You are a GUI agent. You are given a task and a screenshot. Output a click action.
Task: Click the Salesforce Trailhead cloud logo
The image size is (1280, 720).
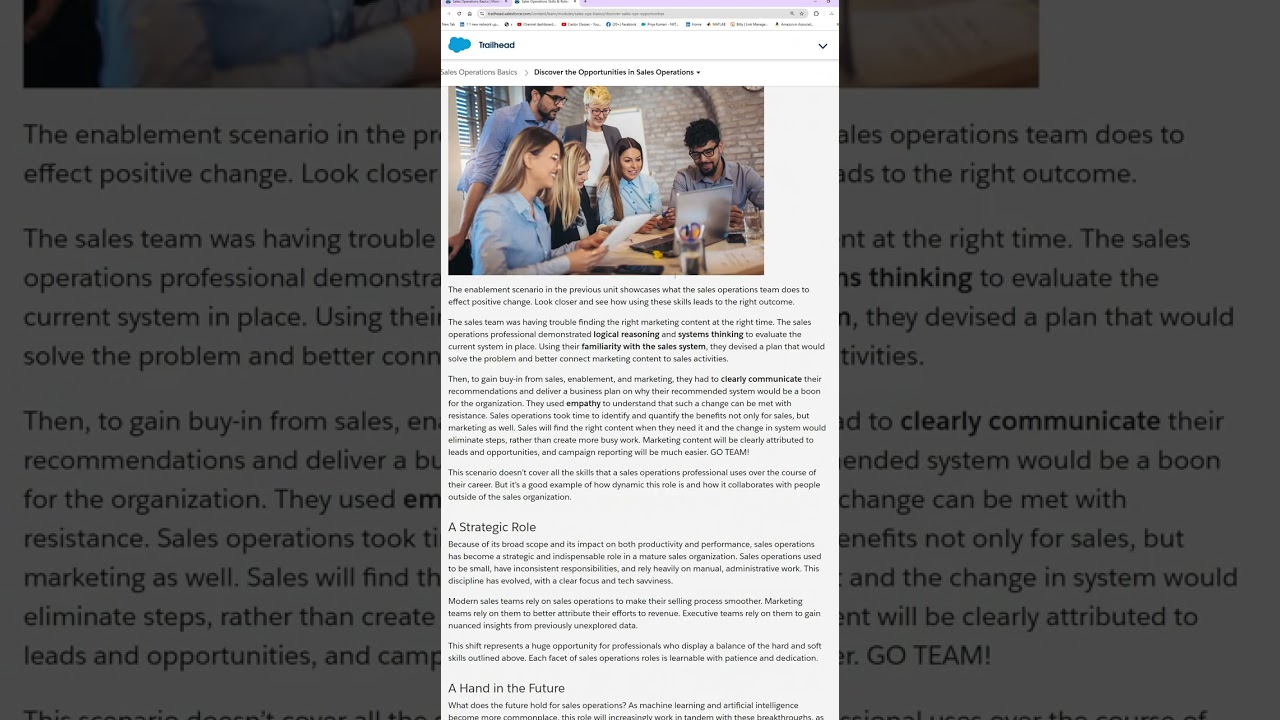point(459,45)
